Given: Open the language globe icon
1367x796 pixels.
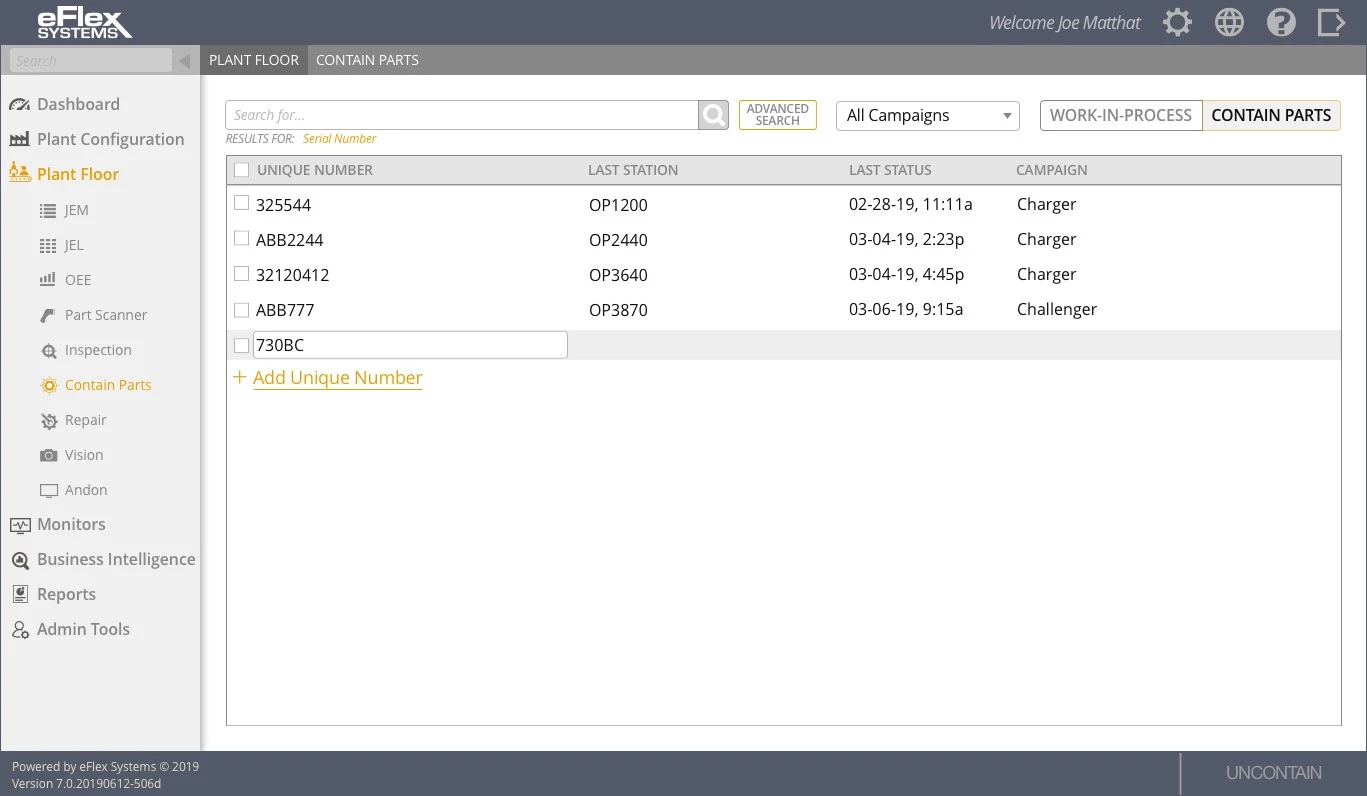Looking at the screenshot, I should pyautogui.click(x=1229, y=23).
